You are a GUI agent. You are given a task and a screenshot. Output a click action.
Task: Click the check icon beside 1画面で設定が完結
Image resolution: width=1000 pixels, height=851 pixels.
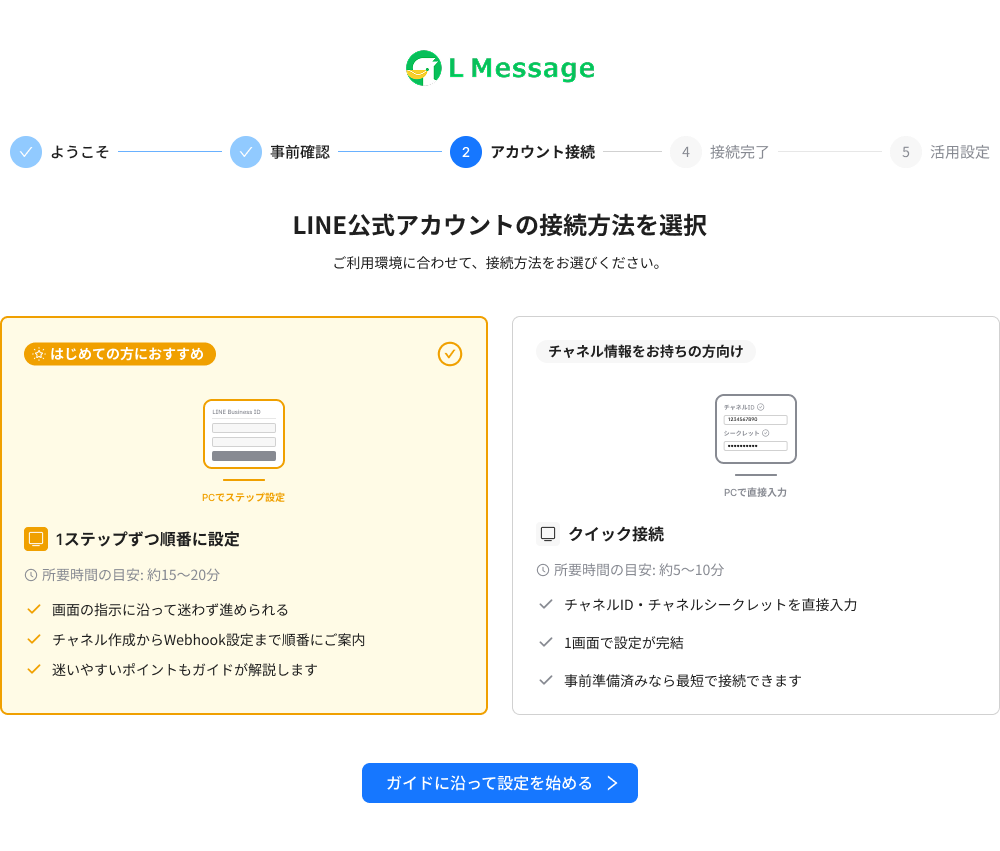tap(546, 642)
